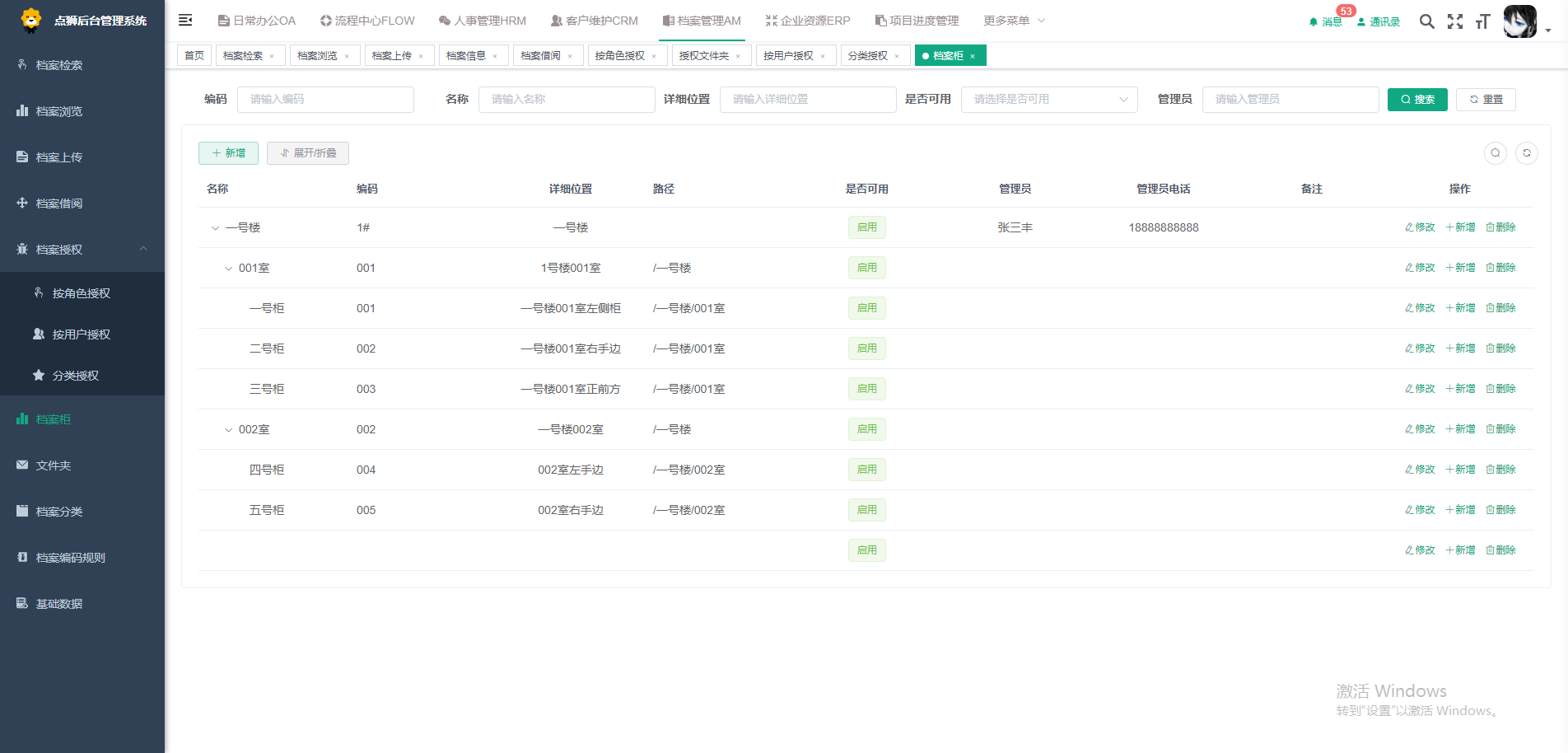Viewport: 1568px width, 753px height.
Task: Focus the 详细位置 input field
Action: click(808, 100)
